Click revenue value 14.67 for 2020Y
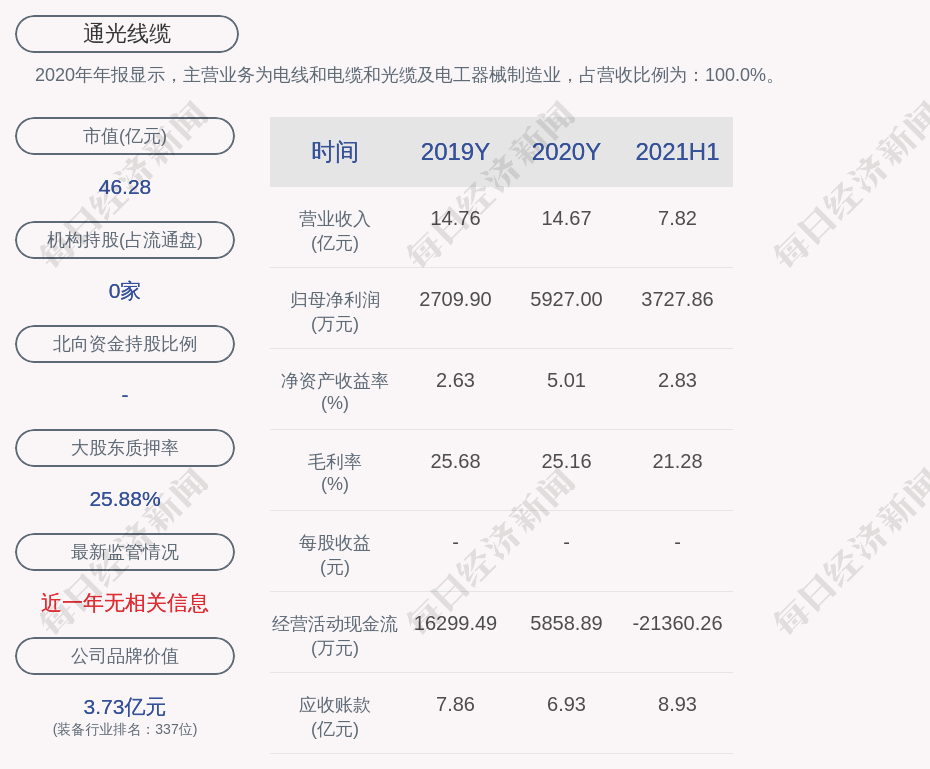Image resolution: width=930 pixels, height=769 pixels. [566, 218]
